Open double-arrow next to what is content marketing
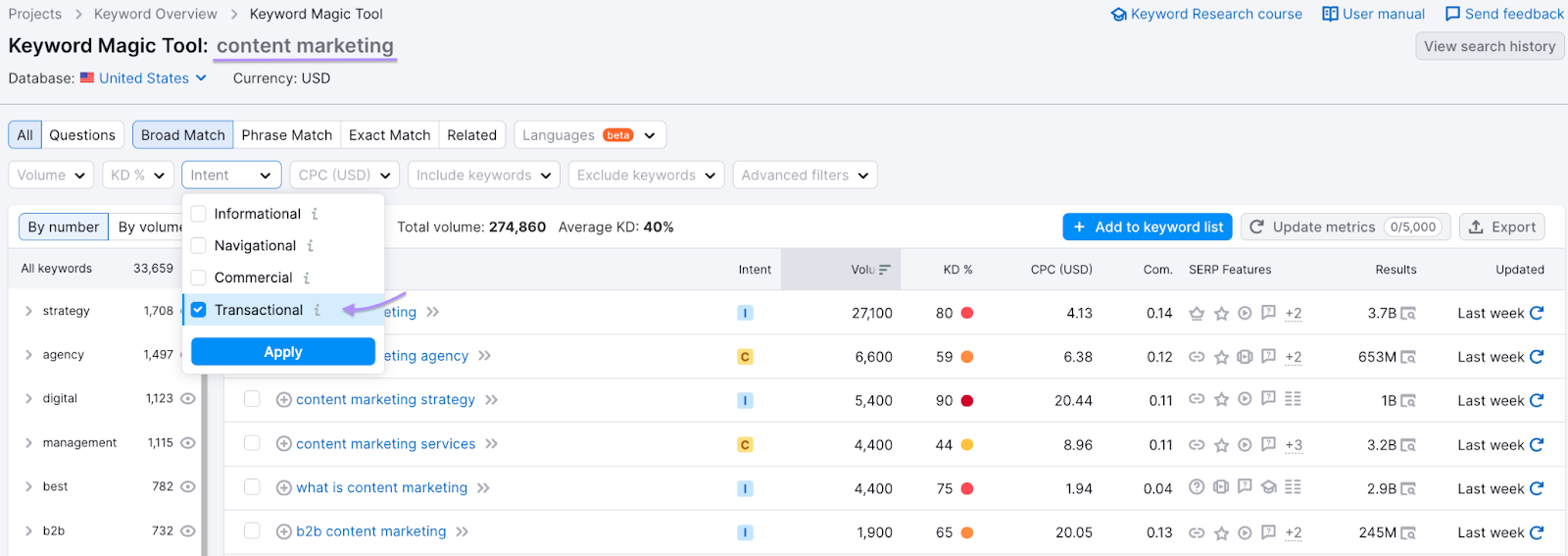1568x556 pixels. point(483,488)
